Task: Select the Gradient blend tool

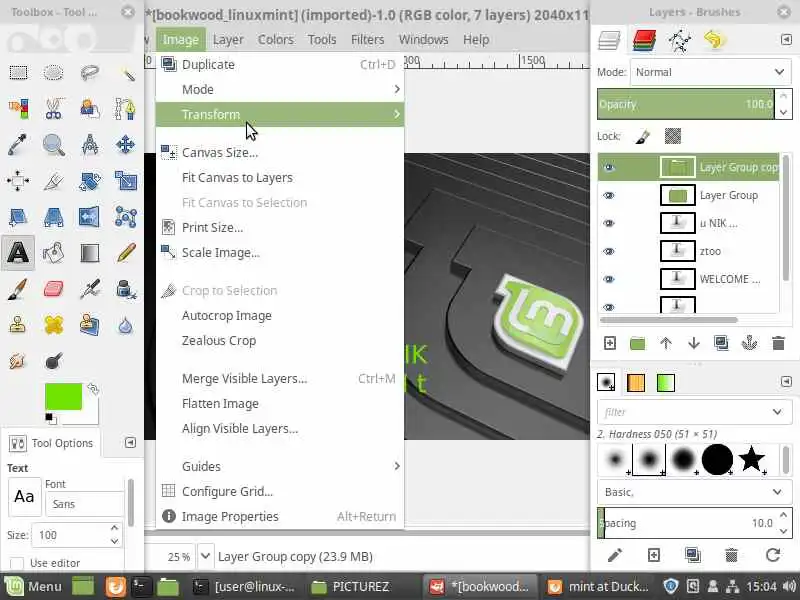Action: tap(90, 253)
